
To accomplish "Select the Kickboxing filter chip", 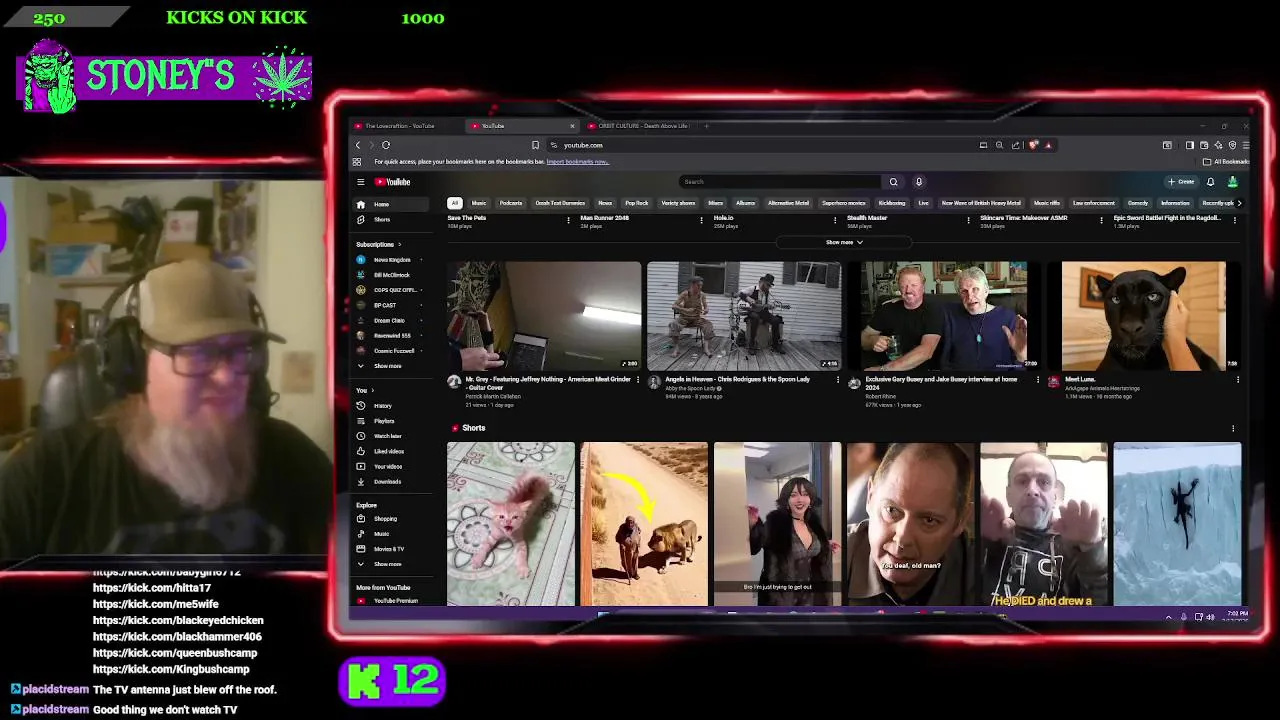I will (x=891, y=203).
